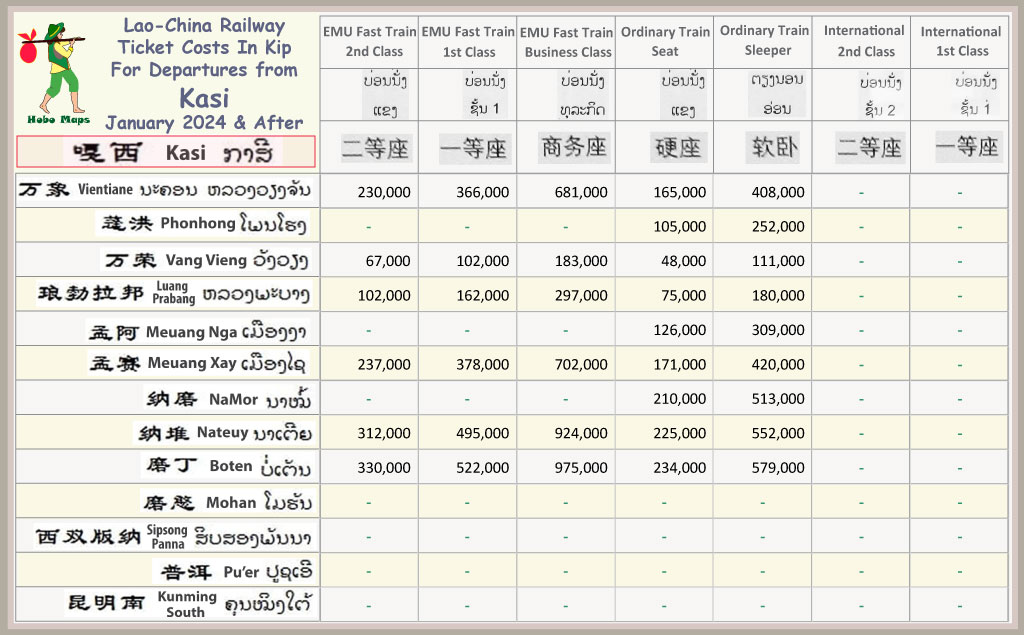Select the EMU Fast Train 2nd Class header

369,41
